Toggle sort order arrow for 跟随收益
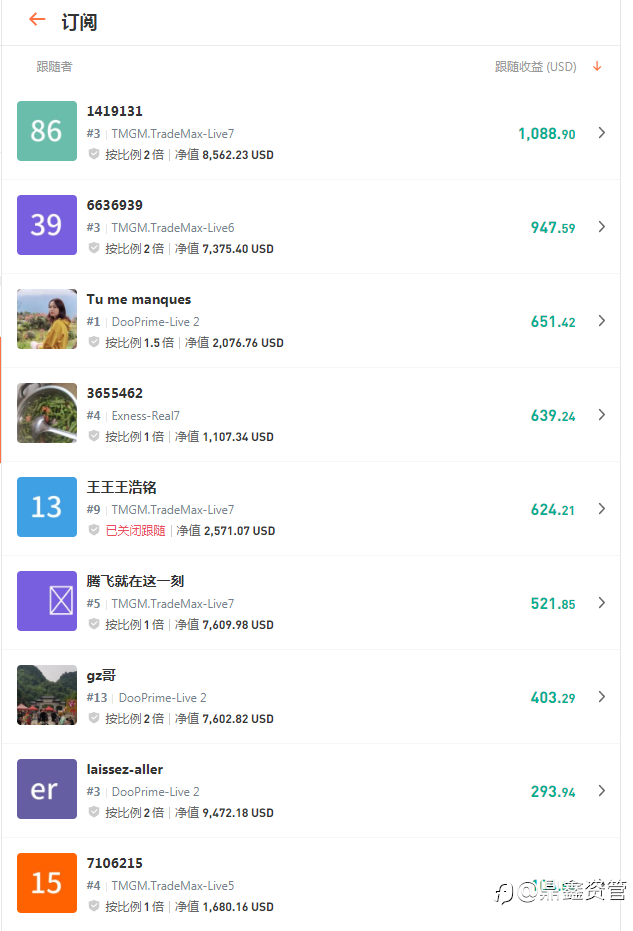 (597, 66)
